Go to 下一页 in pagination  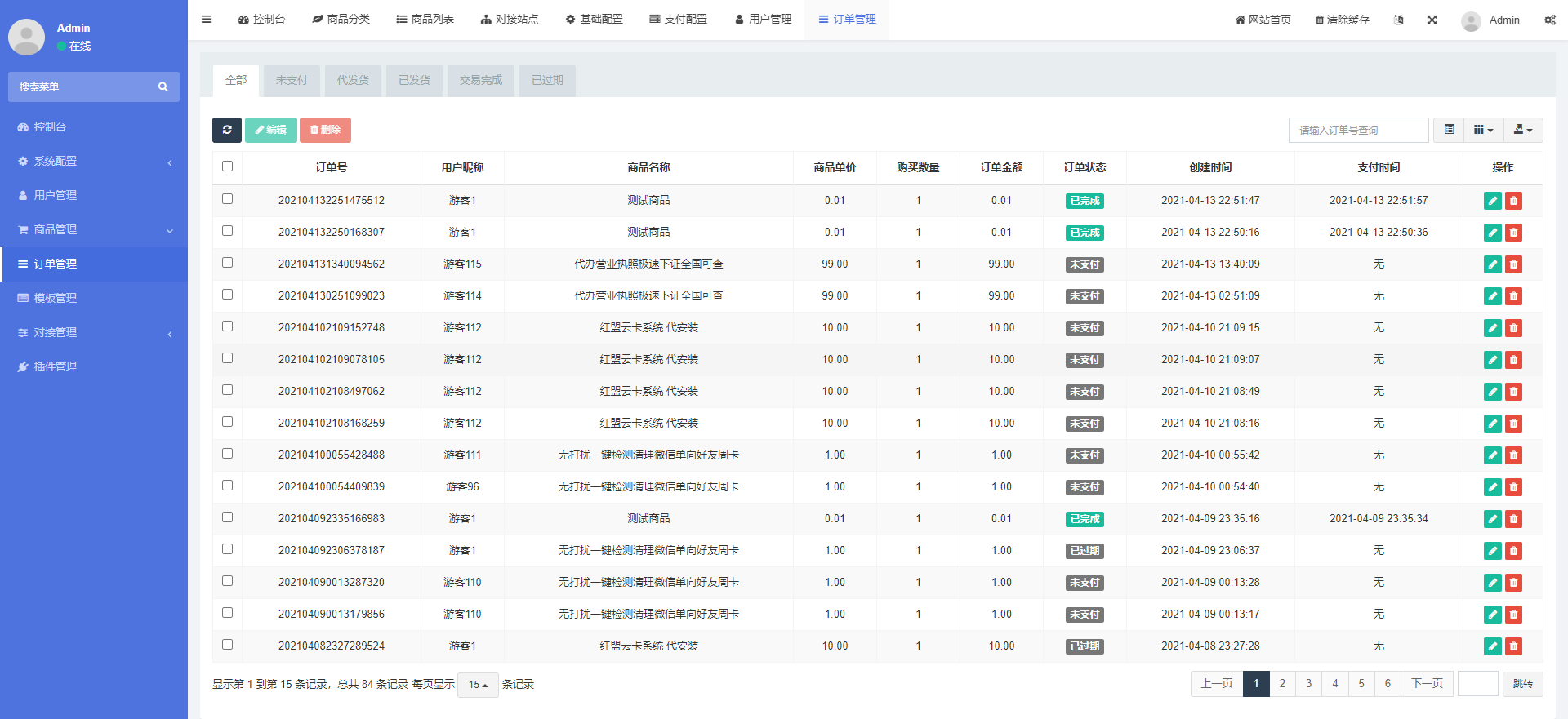pyautogui.click(x=1427, y=684)
